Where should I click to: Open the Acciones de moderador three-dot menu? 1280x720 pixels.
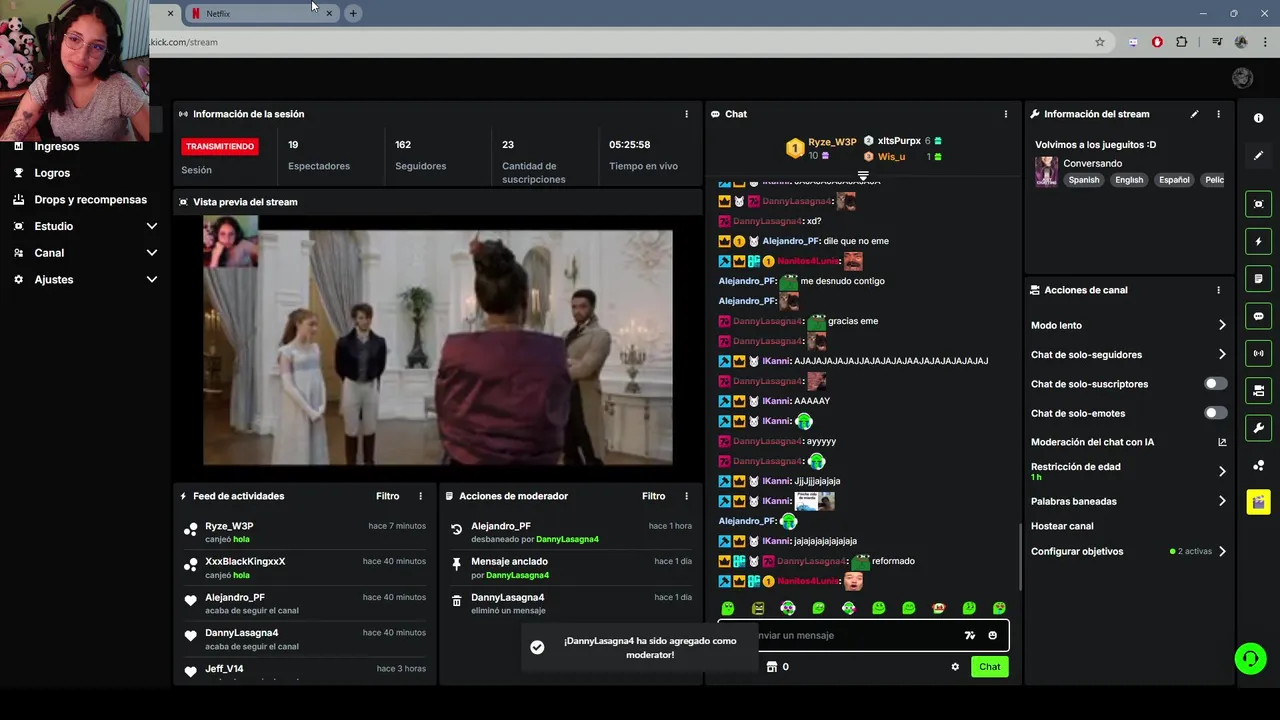pyautogui.click(x=686, y=496)
